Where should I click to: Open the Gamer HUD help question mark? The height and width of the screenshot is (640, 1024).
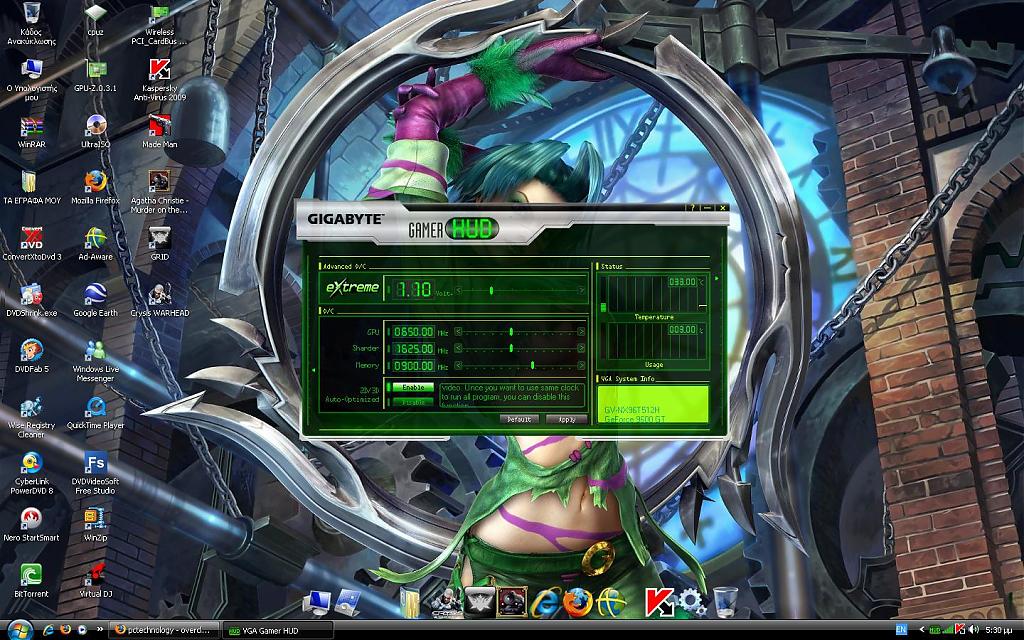pyautogui.click(x=694, y=208)
